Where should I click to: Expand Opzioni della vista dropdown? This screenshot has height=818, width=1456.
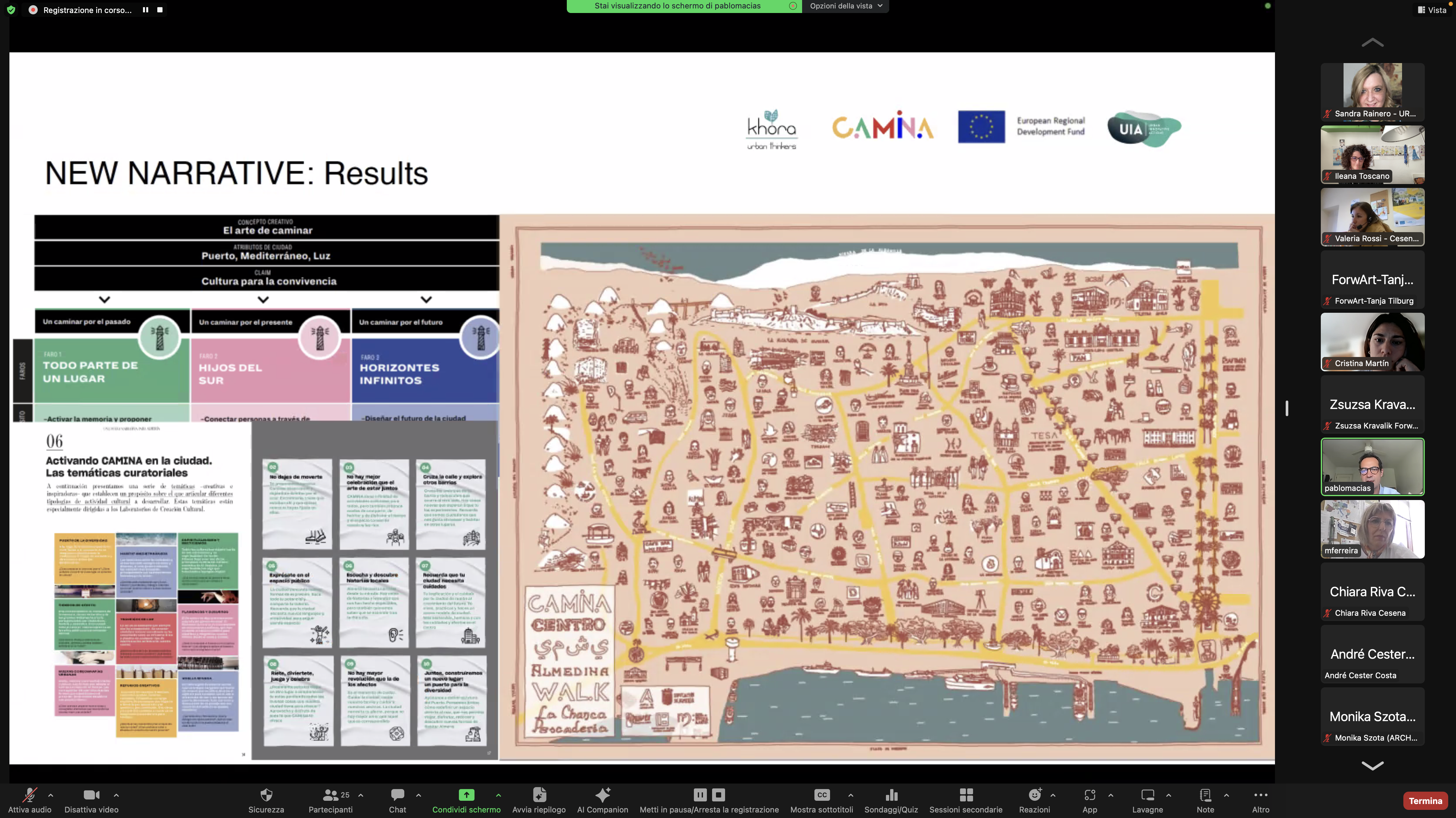(x=845, y=6)
